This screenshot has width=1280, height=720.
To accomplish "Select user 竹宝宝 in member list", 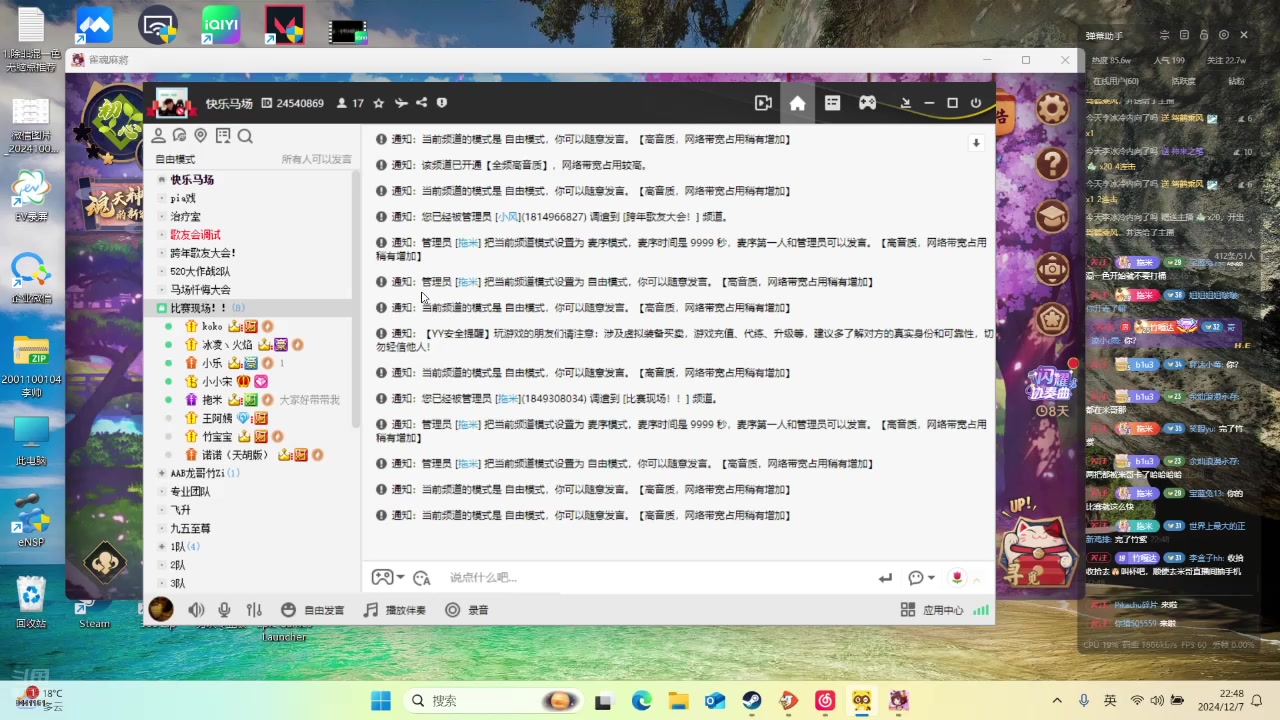I will pyautogui.click(x=217, y=436).
